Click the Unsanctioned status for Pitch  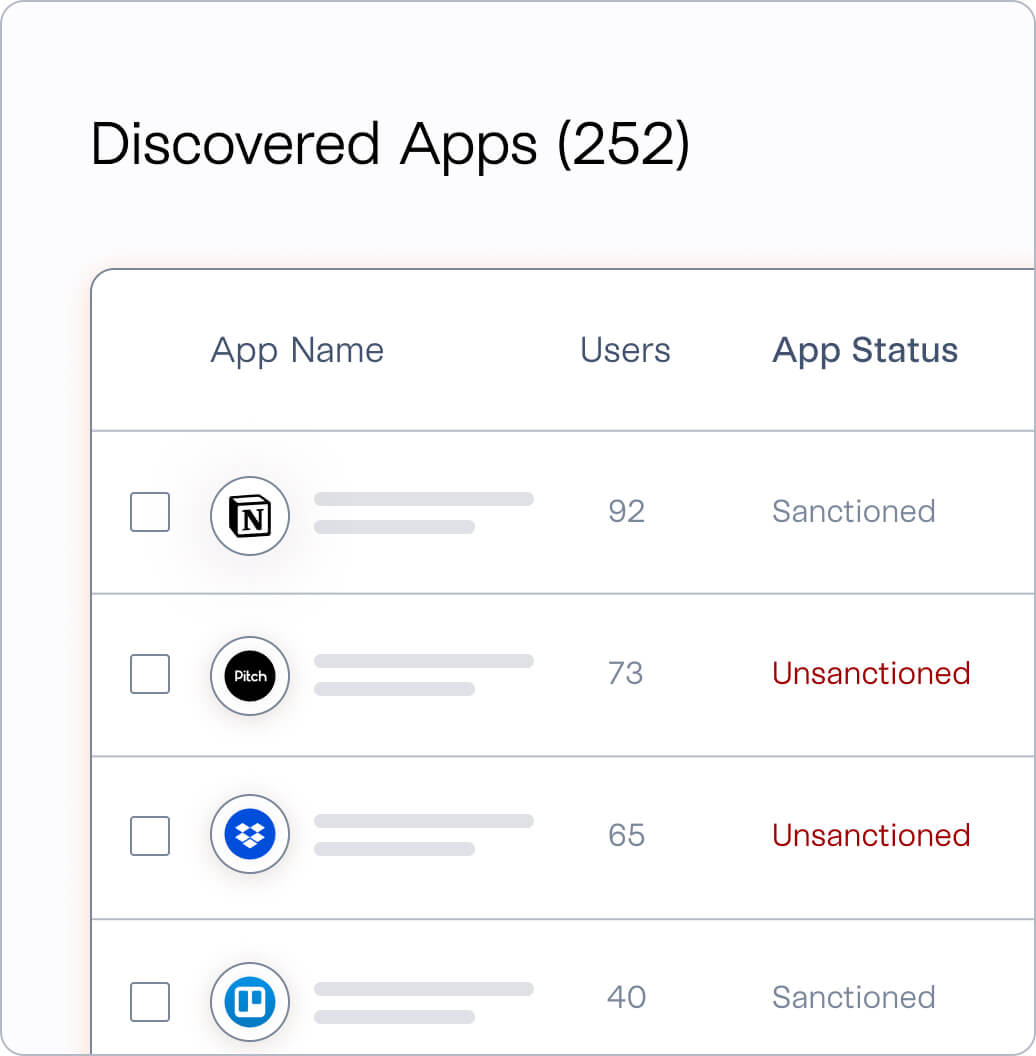point(871,673)
